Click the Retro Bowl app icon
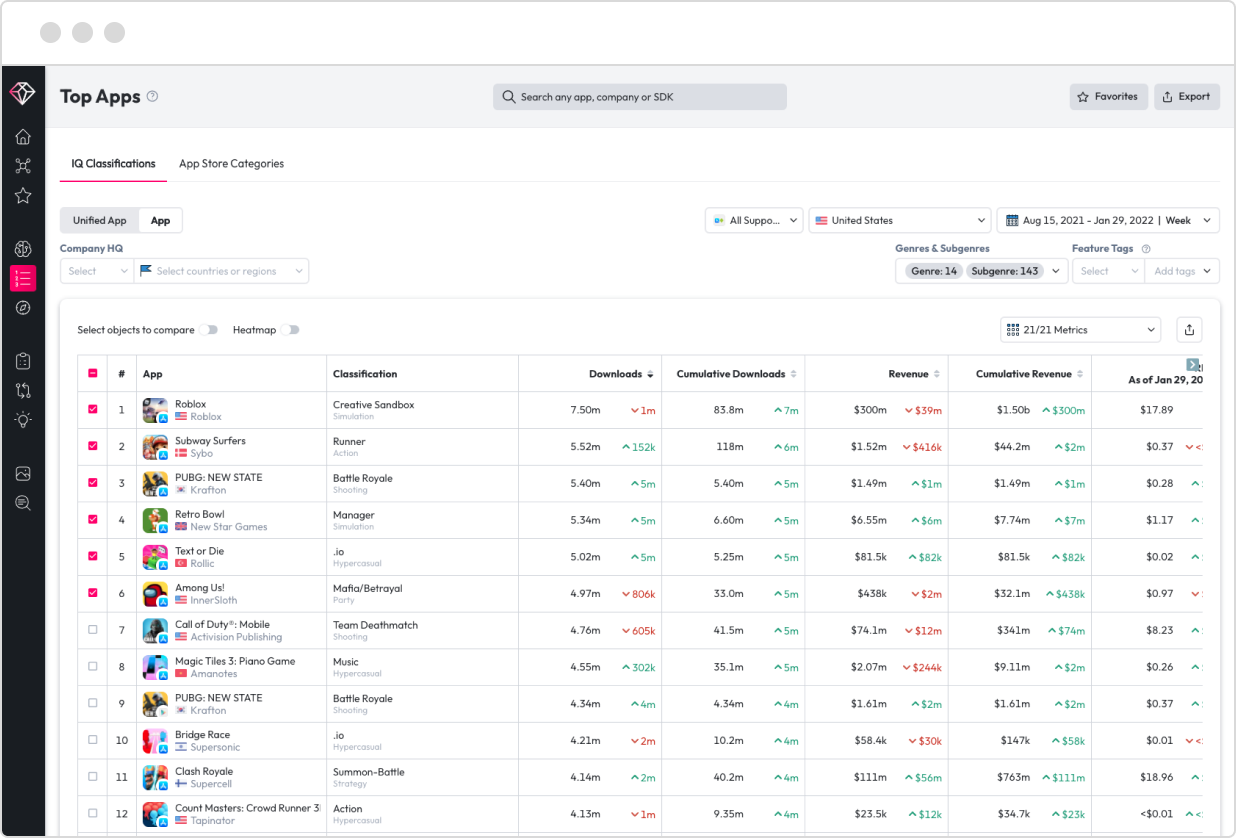Viewport: 1236px width, 838px height. (x=155, y=520)
